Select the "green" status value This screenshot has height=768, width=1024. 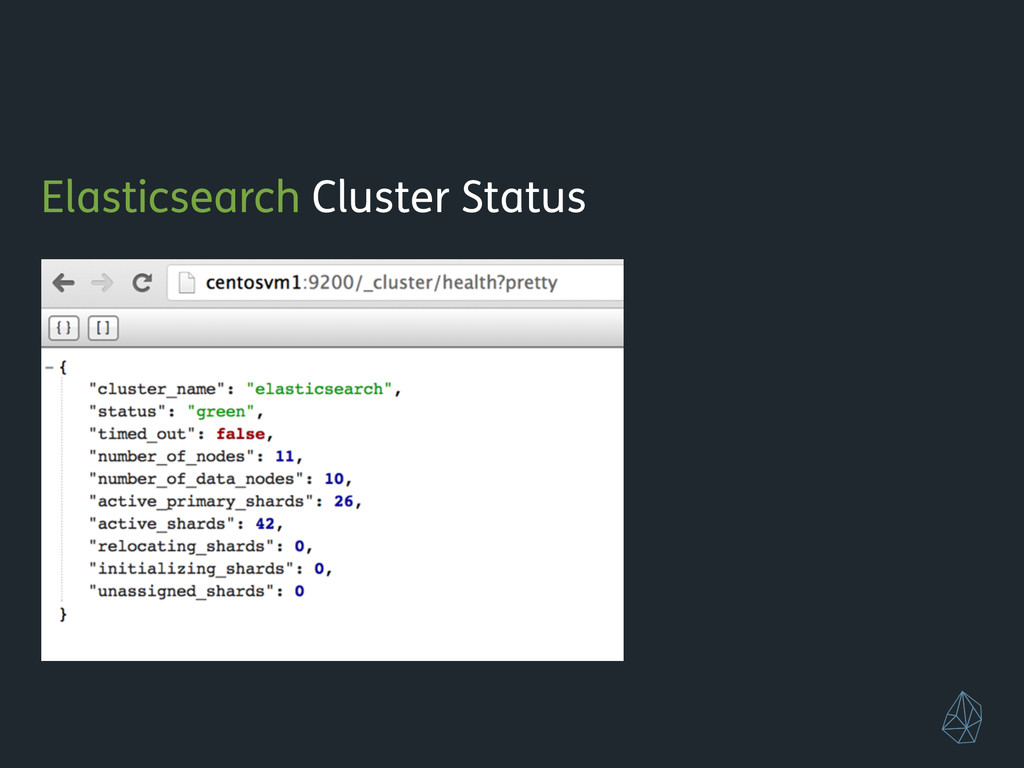221,411
